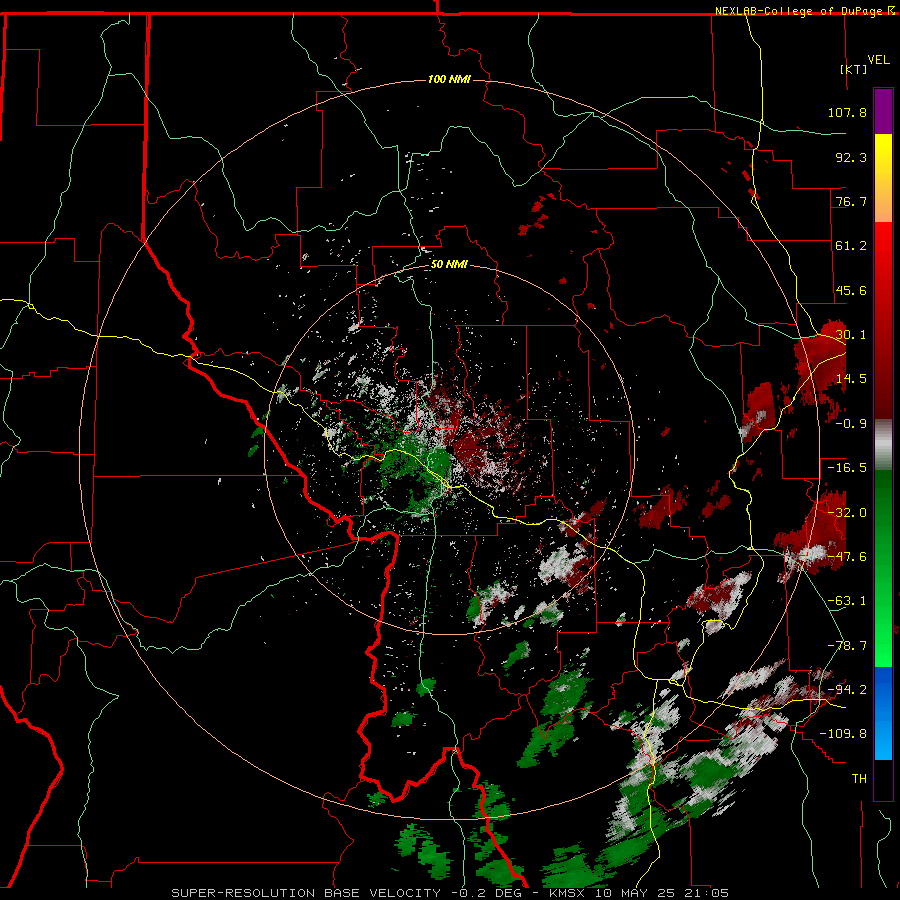Click the -32.0 value on velocity scale
Screen dimensions: 900x900
[847, 513]
